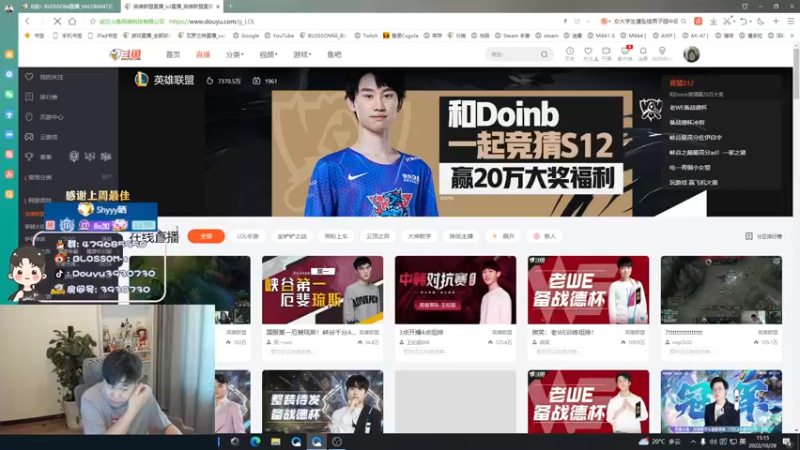Viewport: 800px width, 450px height.
Task: Select LOL手游 filter pill
Action: click(247, 236)
